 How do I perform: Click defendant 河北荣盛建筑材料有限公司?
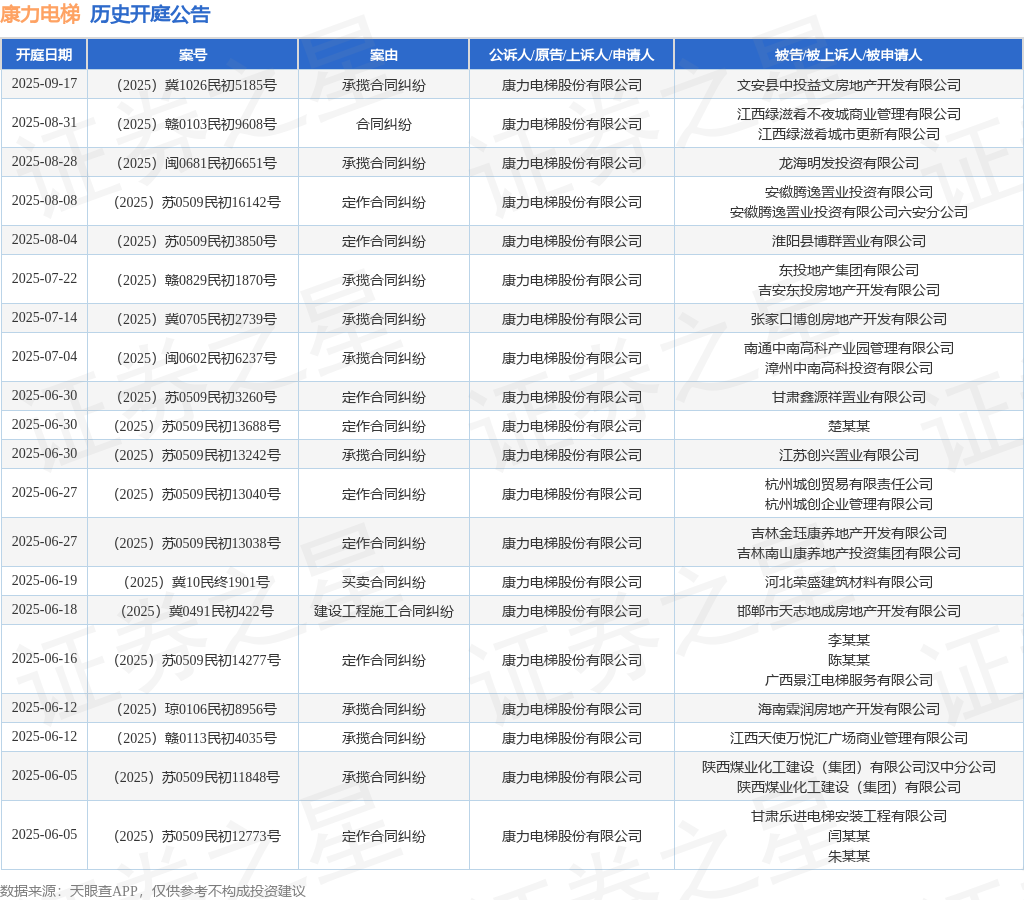[x=848, y=583]
